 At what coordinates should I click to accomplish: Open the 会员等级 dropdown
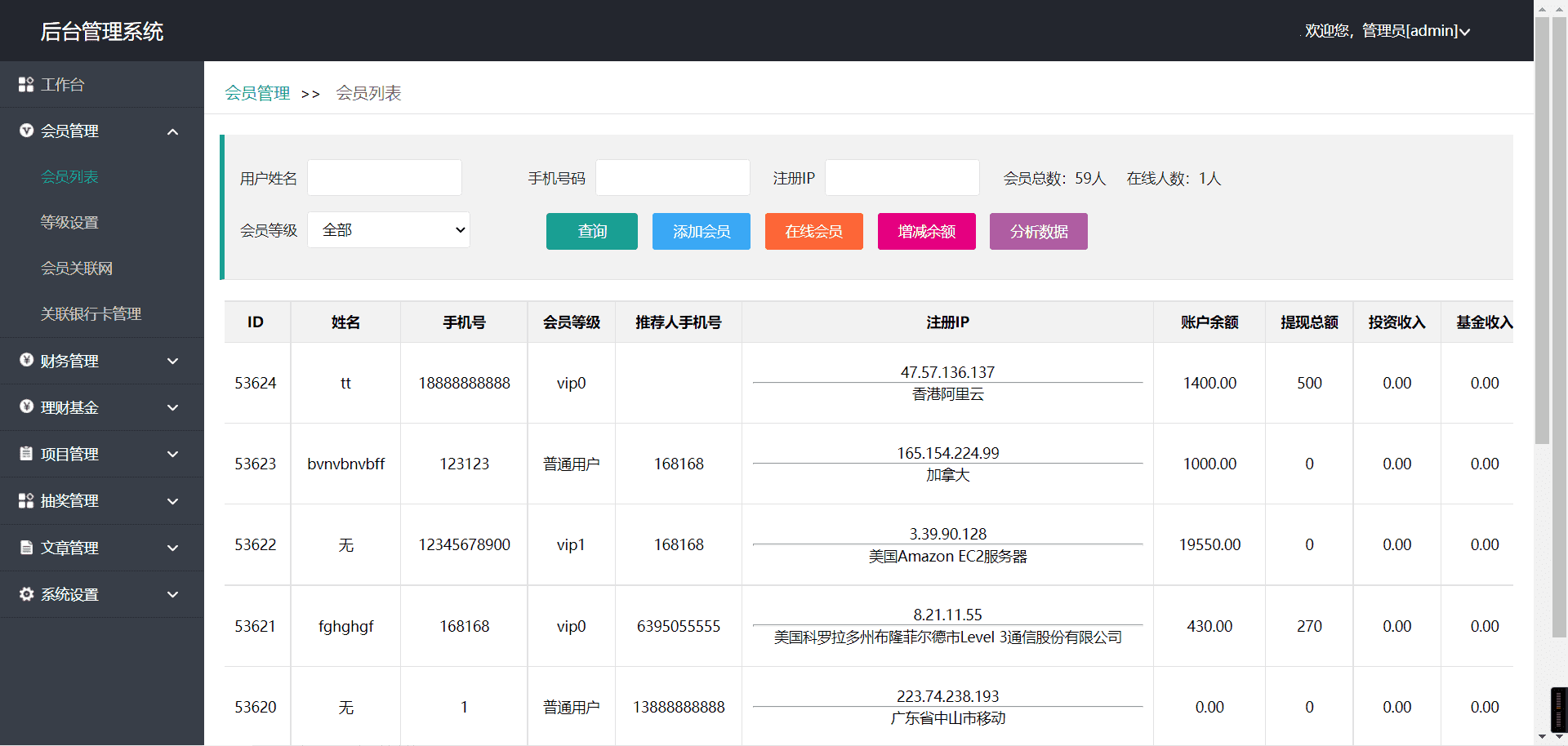tap(389, 230)
